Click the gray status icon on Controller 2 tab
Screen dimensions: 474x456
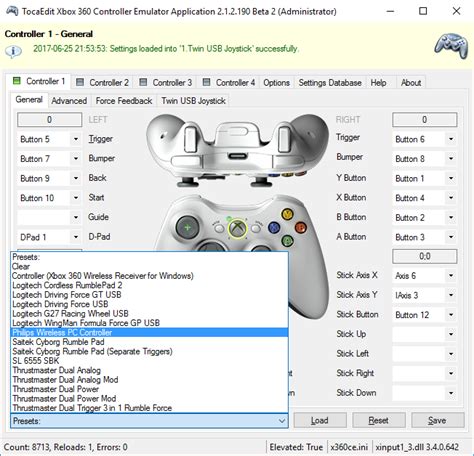click(80, 82)
